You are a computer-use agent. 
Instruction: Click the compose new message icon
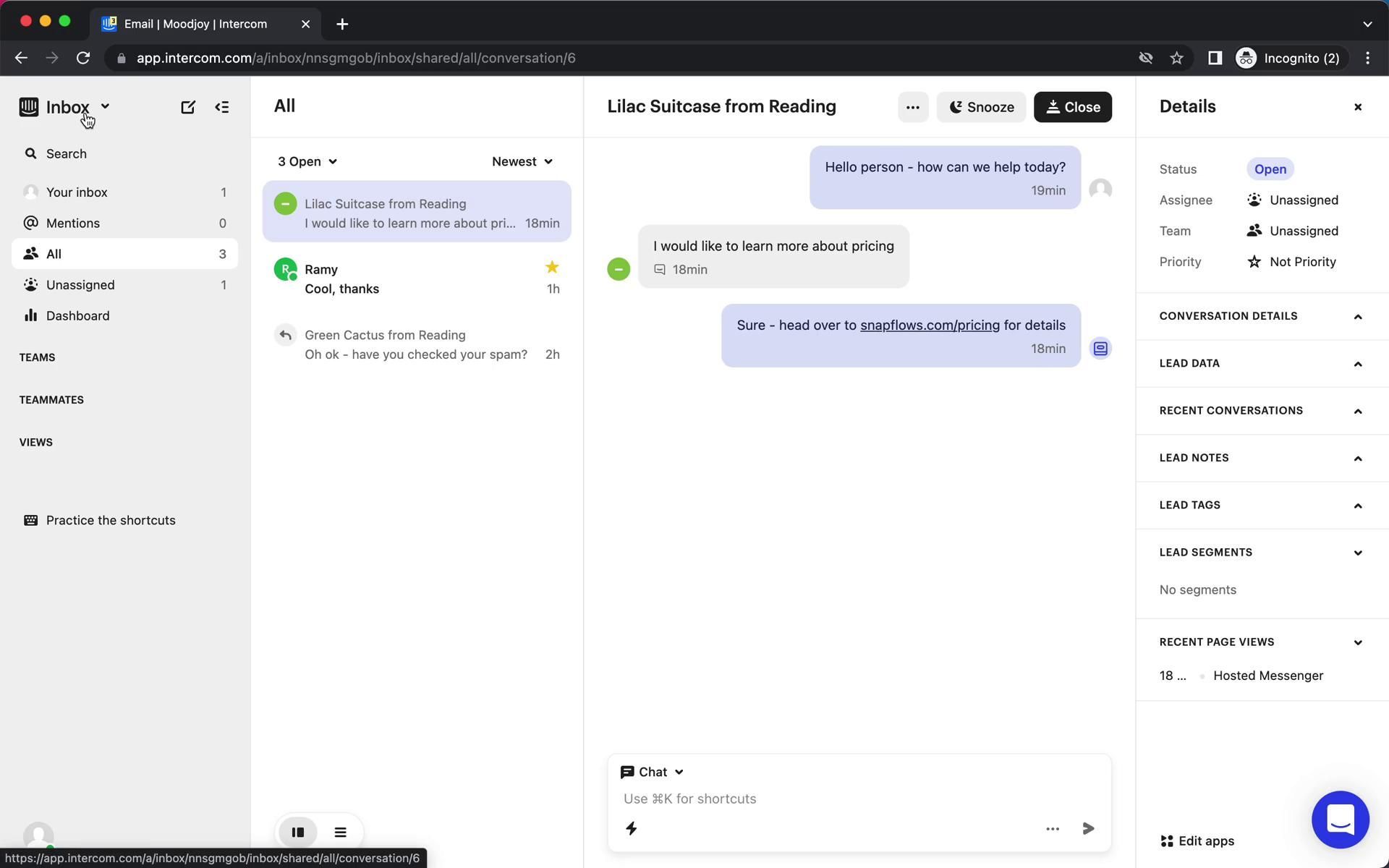tap(187, 107)
